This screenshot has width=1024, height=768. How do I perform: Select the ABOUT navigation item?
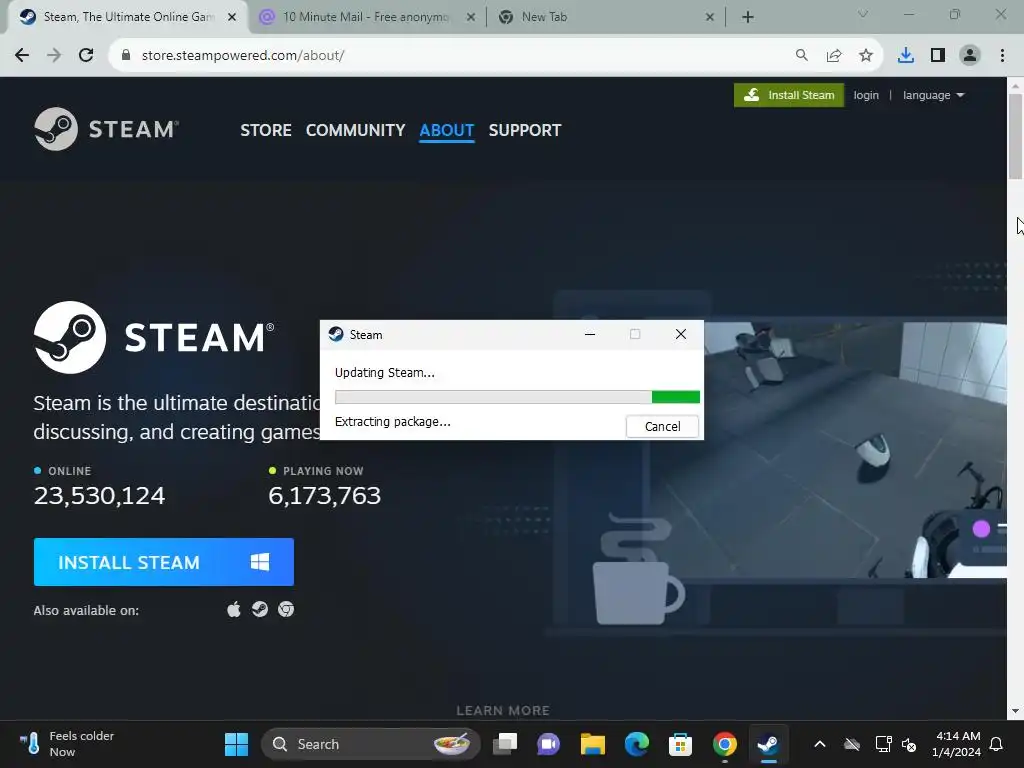pyautogui.click(x=447, y=130)
